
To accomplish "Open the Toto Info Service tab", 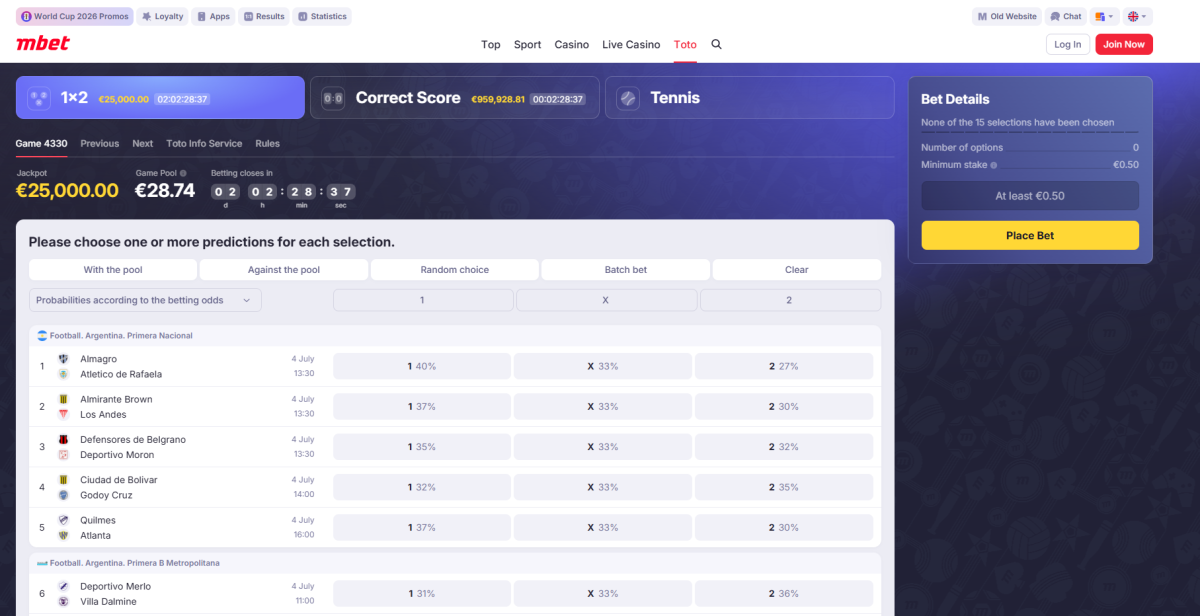I will tap(204, 143).
